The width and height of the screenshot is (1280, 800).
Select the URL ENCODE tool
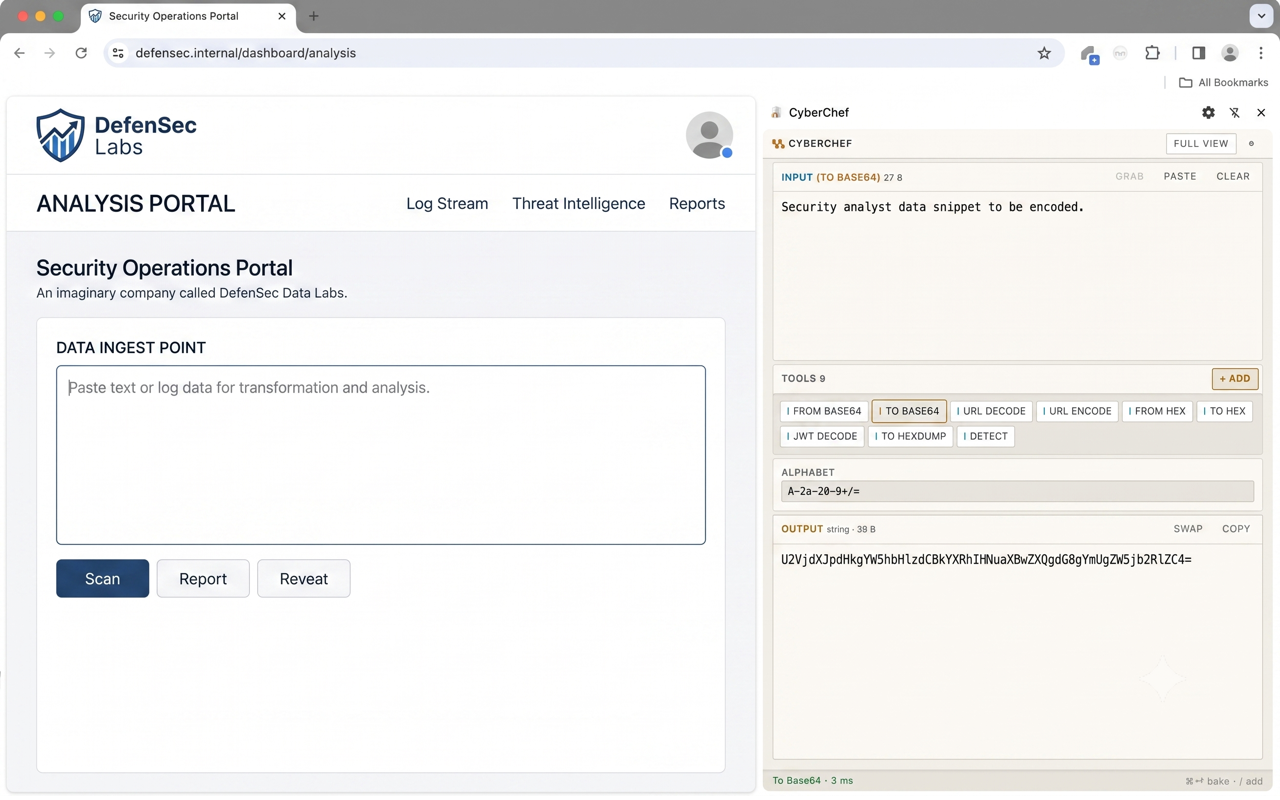click(x=1077, y=411)
